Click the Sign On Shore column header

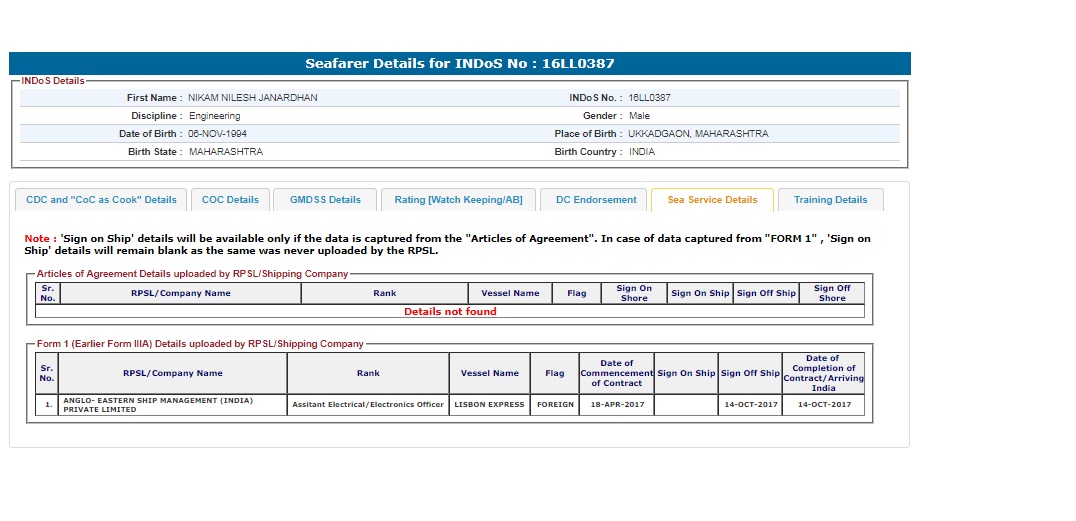(x=634, y=293)
